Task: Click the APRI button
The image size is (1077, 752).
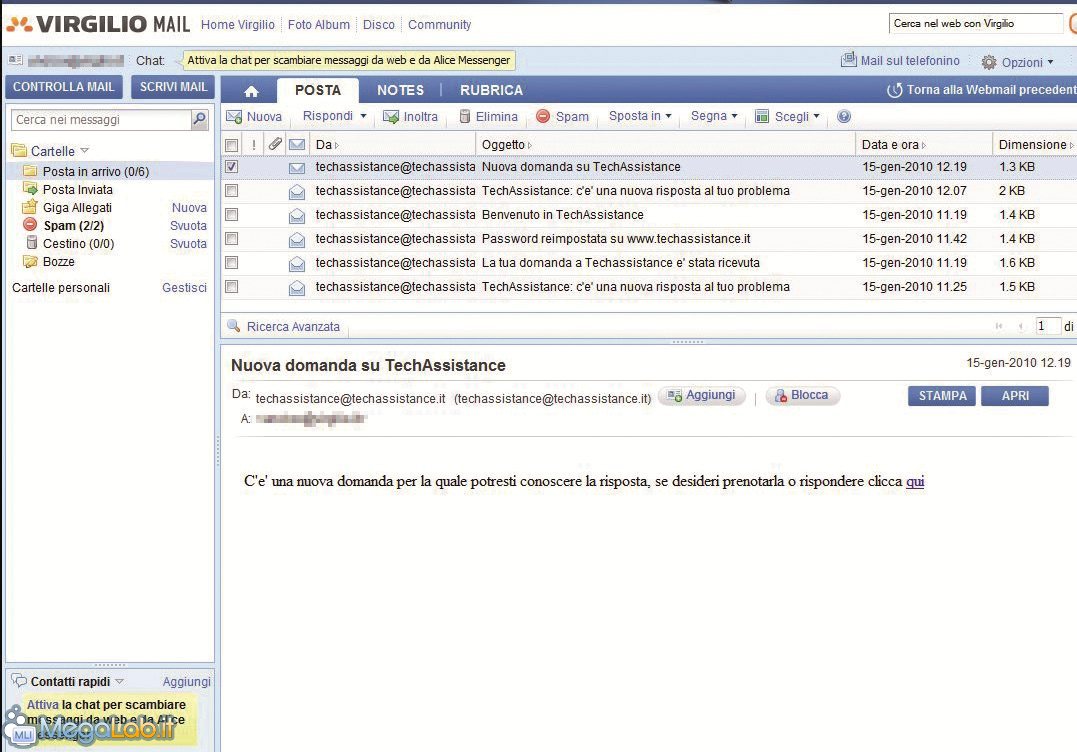Action: [x=1014, y=396]
